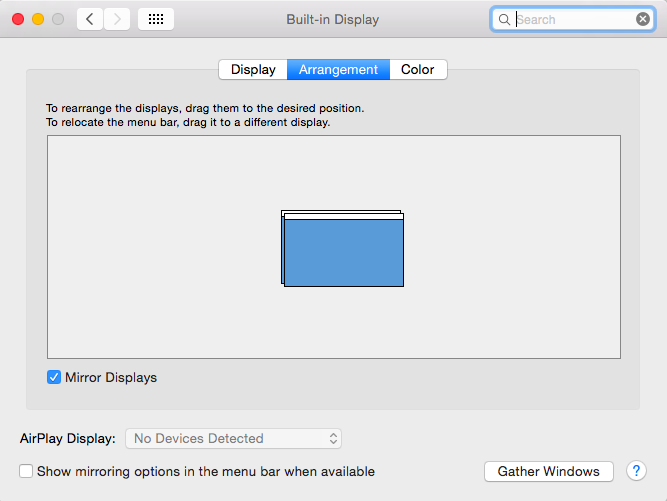The width and height of the screenshot is (667, 501).
Task: Go back to the previous preference pane
Action: tap(90, 19)
